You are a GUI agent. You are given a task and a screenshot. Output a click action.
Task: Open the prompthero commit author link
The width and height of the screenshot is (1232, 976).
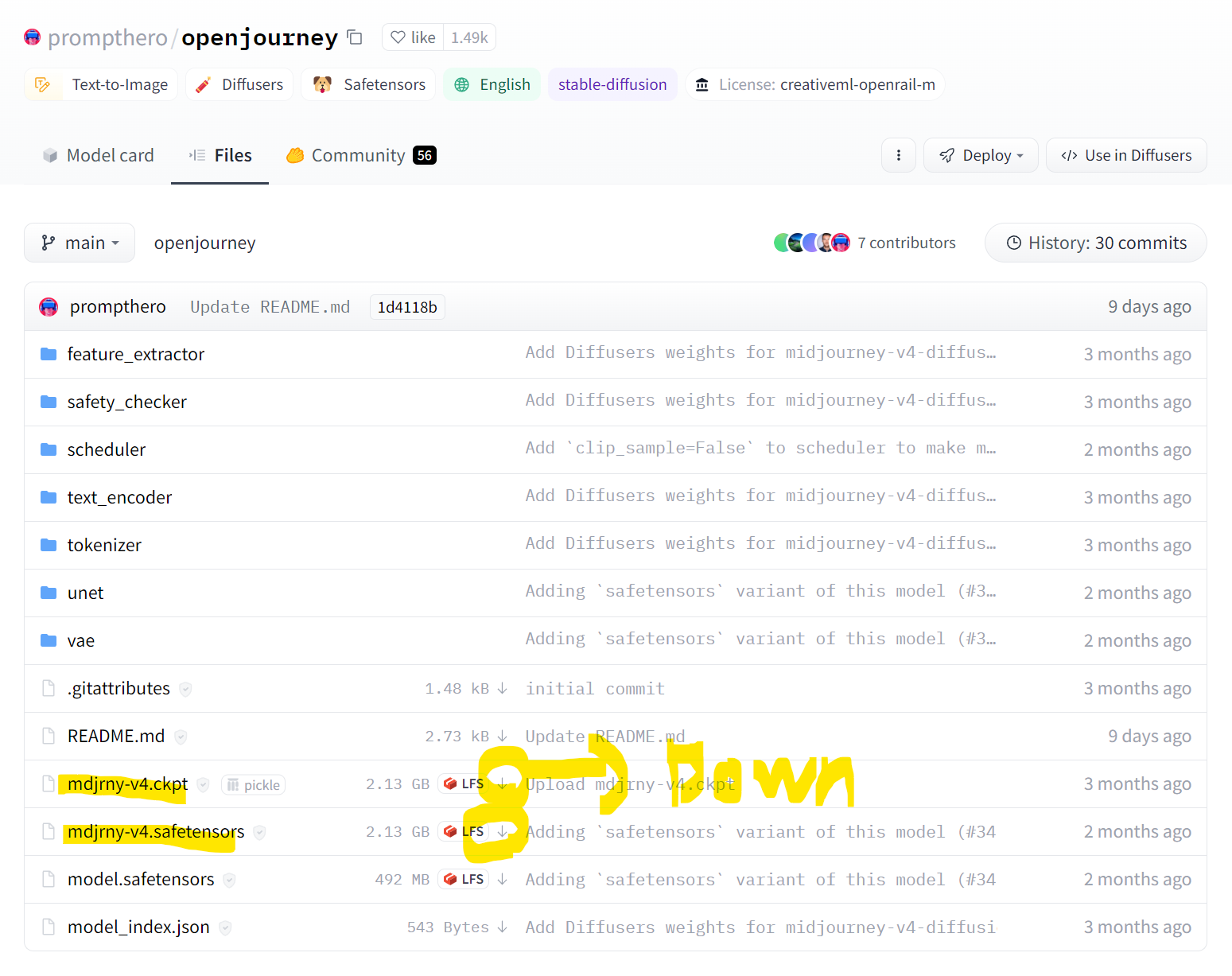(x=118, y=306)
